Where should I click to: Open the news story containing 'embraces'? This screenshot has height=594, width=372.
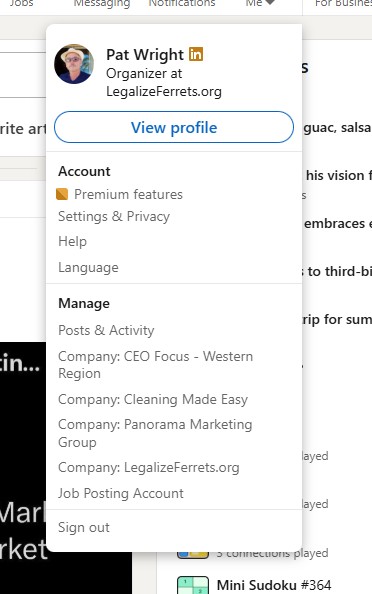(338, 224)
